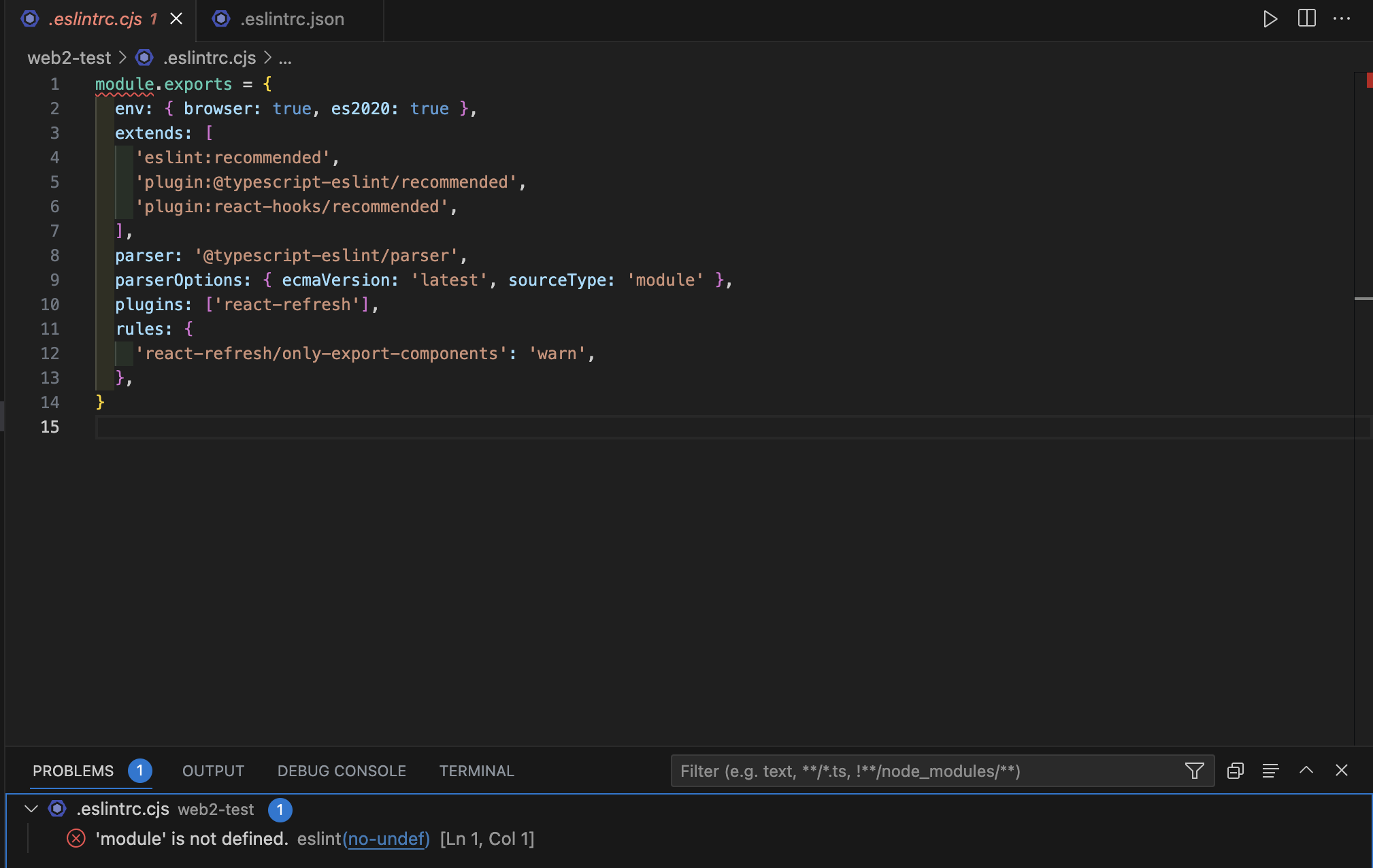Click 'plugin:react-hooks/recommended' string
This screenshot has width=1373, height=868.
click(292, 207)
